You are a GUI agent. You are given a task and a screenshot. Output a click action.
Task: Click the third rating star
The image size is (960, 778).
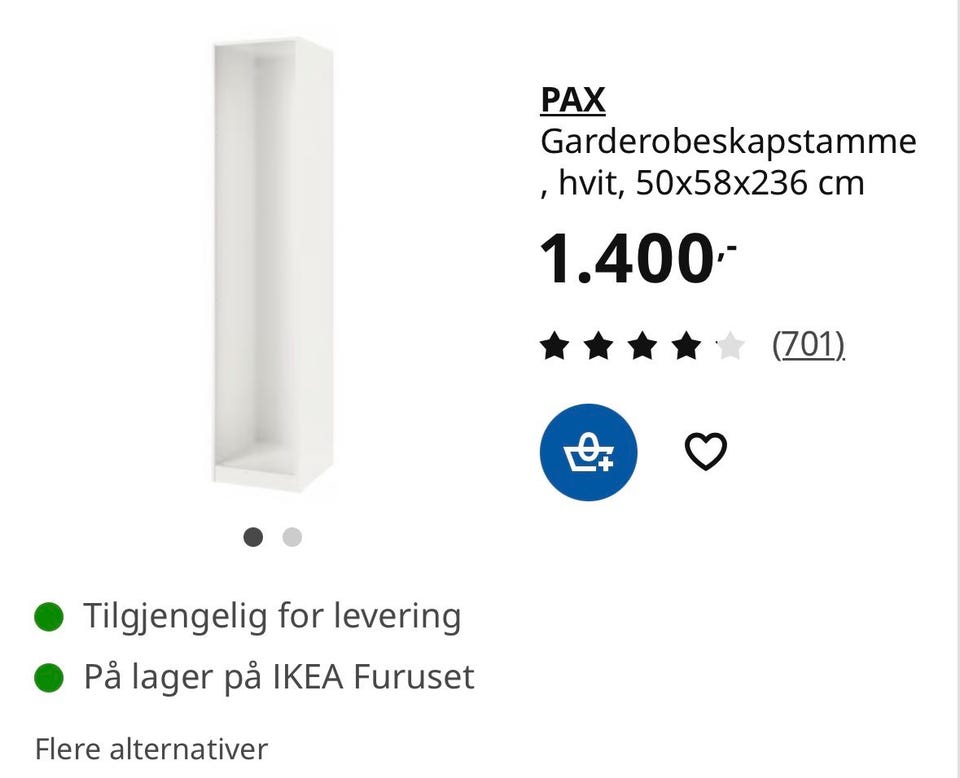(x=642, y=346)
